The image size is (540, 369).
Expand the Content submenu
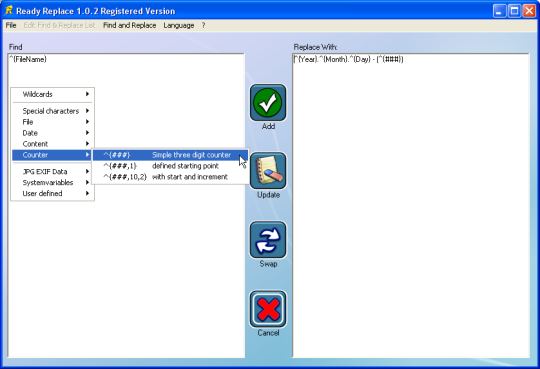(x=52, y=144)
